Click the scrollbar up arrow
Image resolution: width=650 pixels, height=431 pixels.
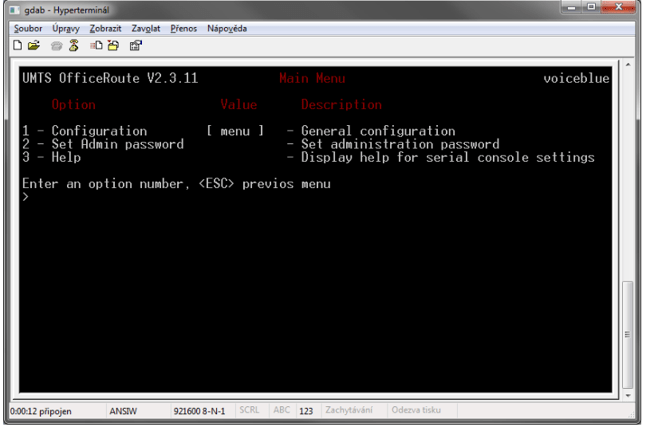[x=628, y=65]
